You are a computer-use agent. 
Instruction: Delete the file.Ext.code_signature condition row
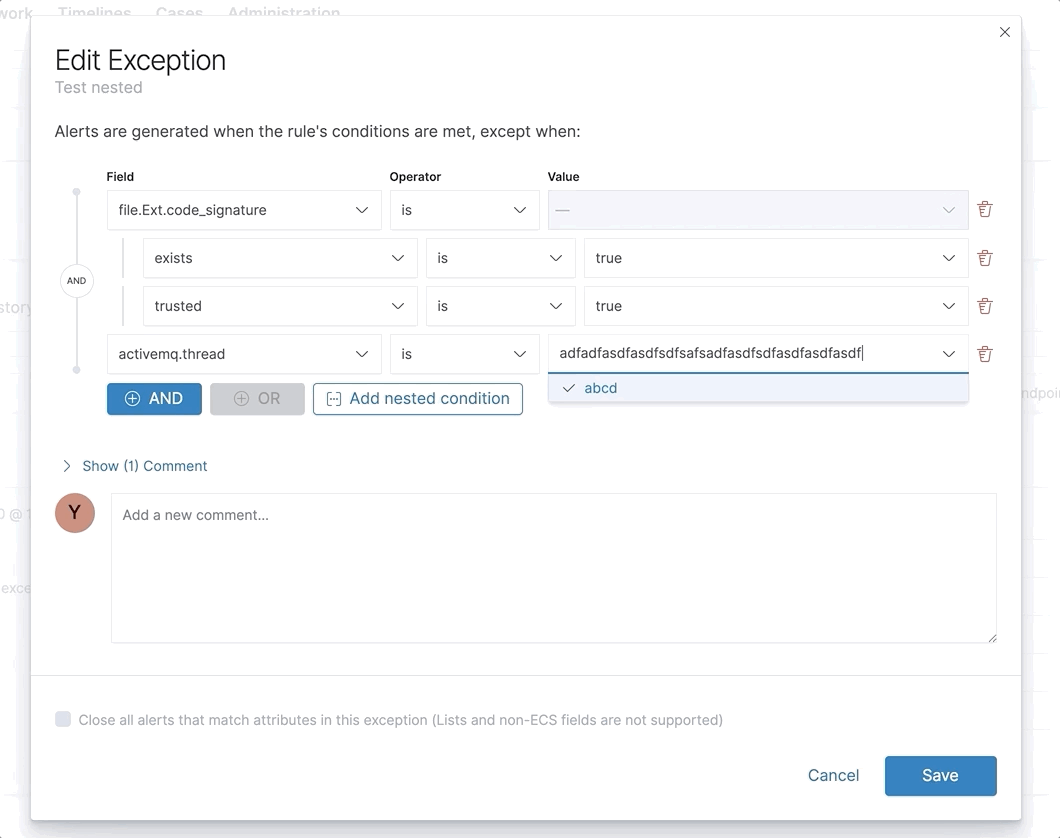pos(985,210)
